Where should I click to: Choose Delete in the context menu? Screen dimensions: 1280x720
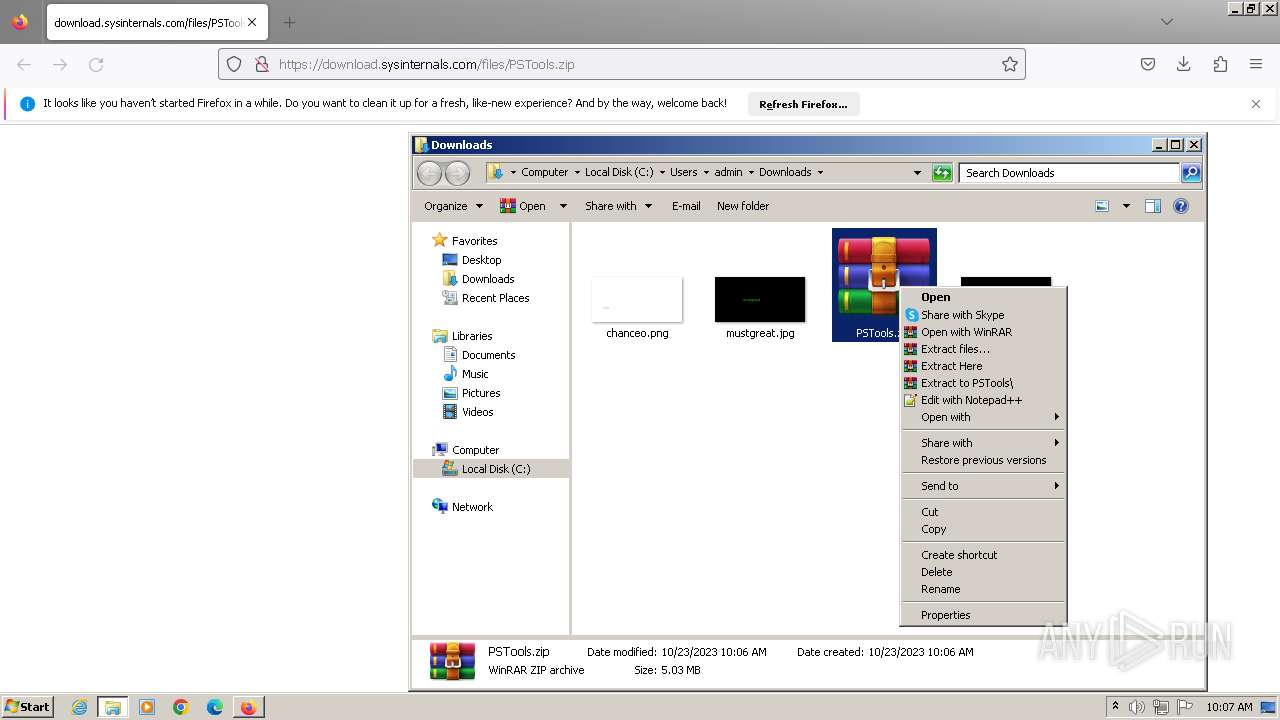pos(983,572)
